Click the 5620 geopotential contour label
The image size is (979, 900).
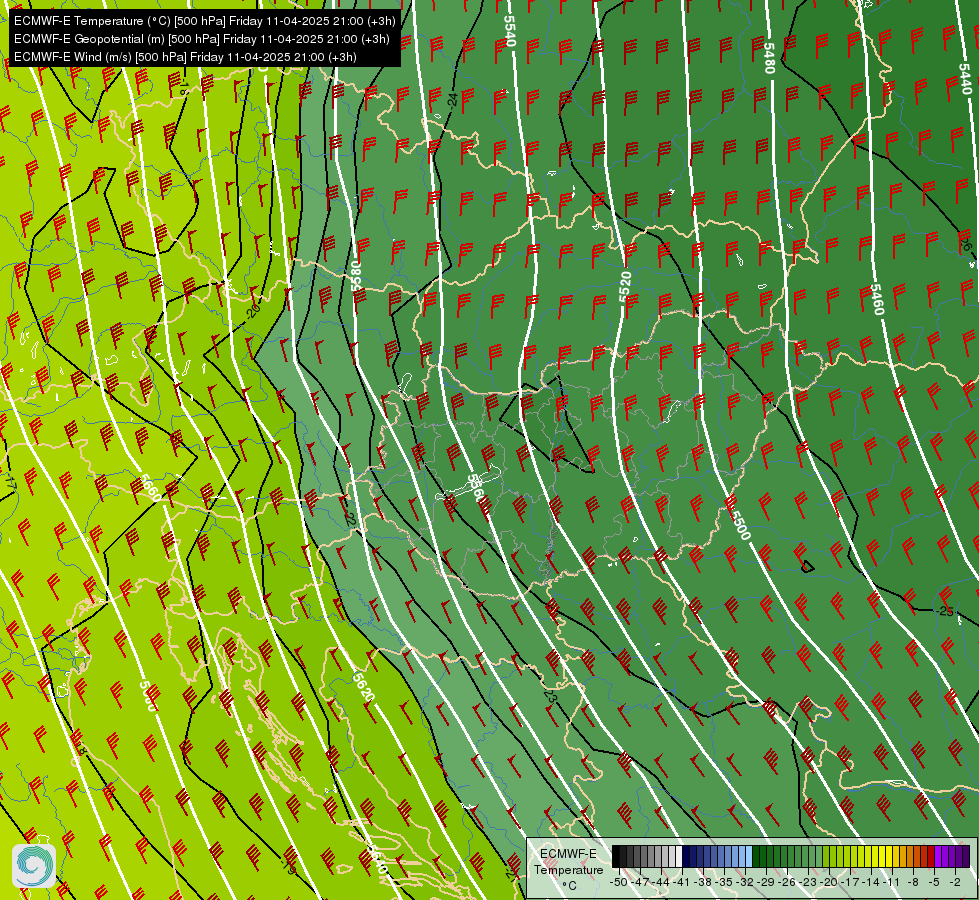click(363, 687)
